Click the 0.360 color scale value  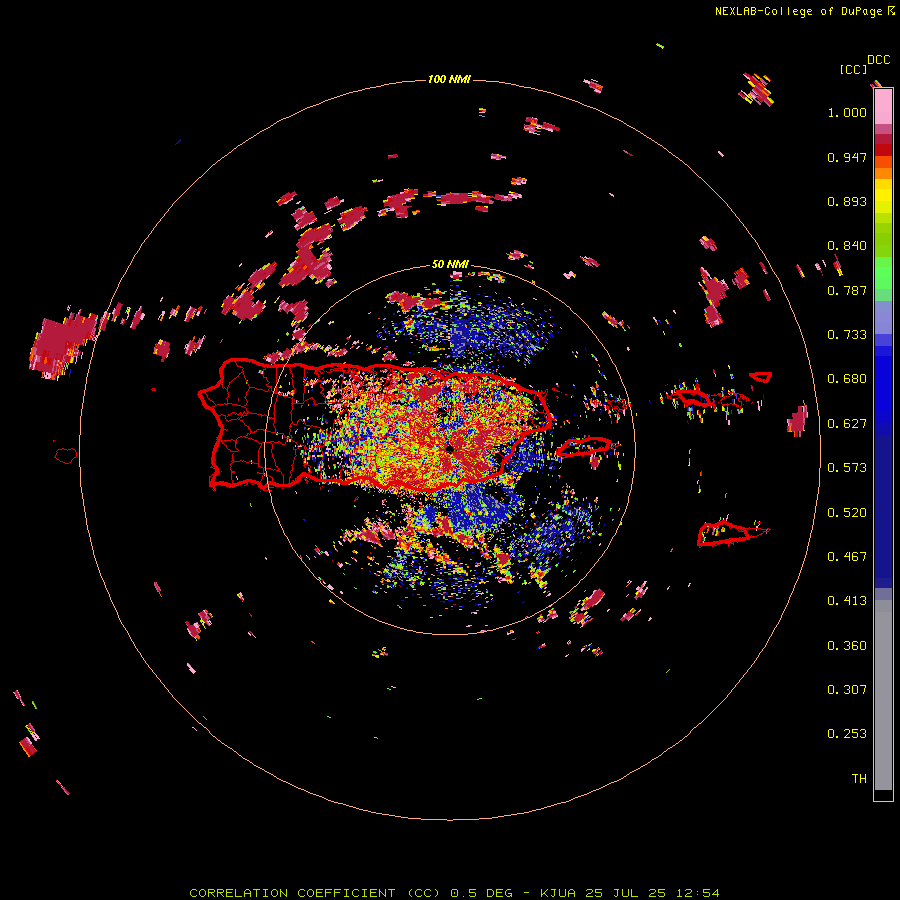click(x=847, y=646)
